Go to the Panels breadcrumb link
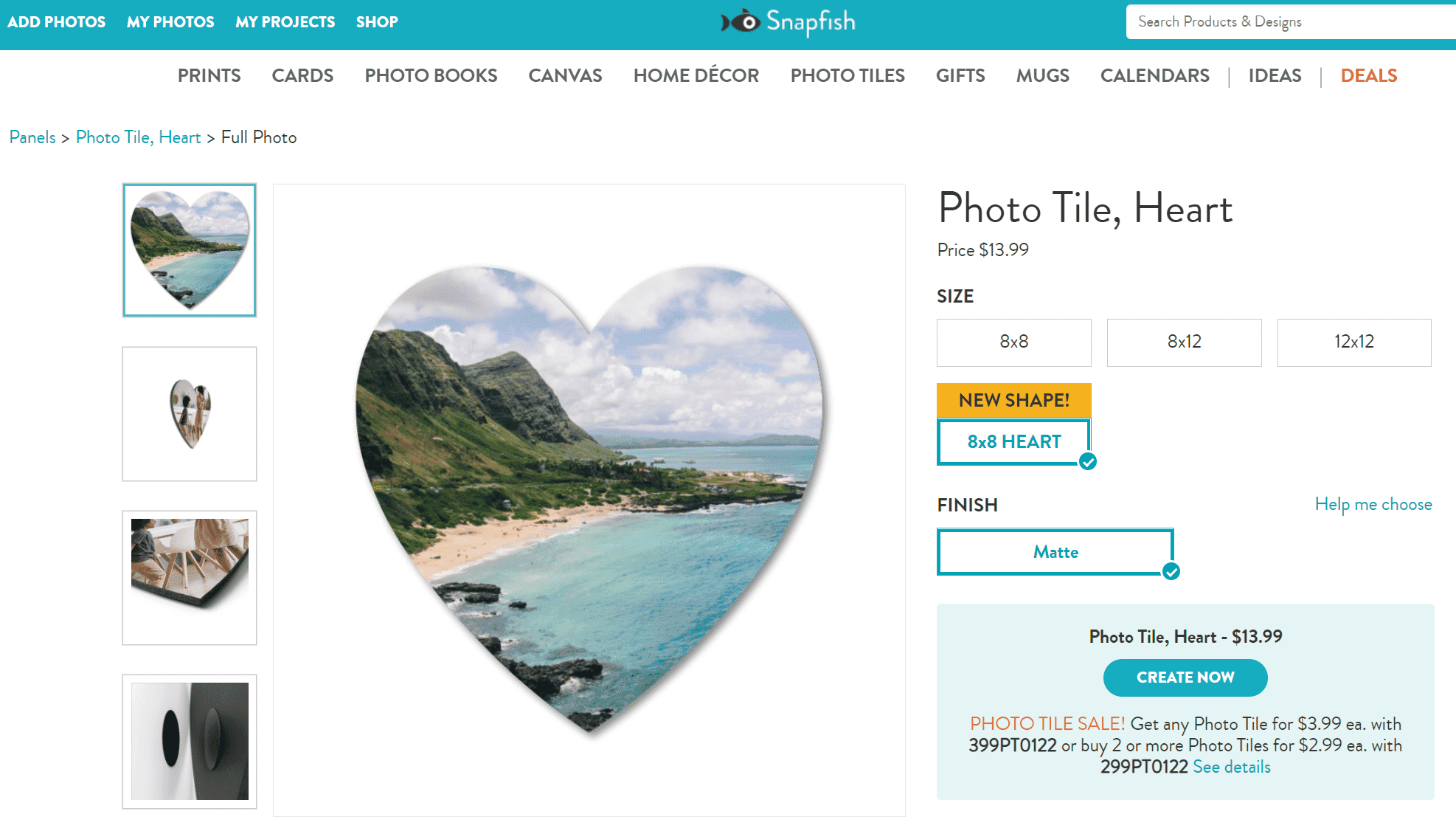The image size is (1456, 817). point(32,138)
